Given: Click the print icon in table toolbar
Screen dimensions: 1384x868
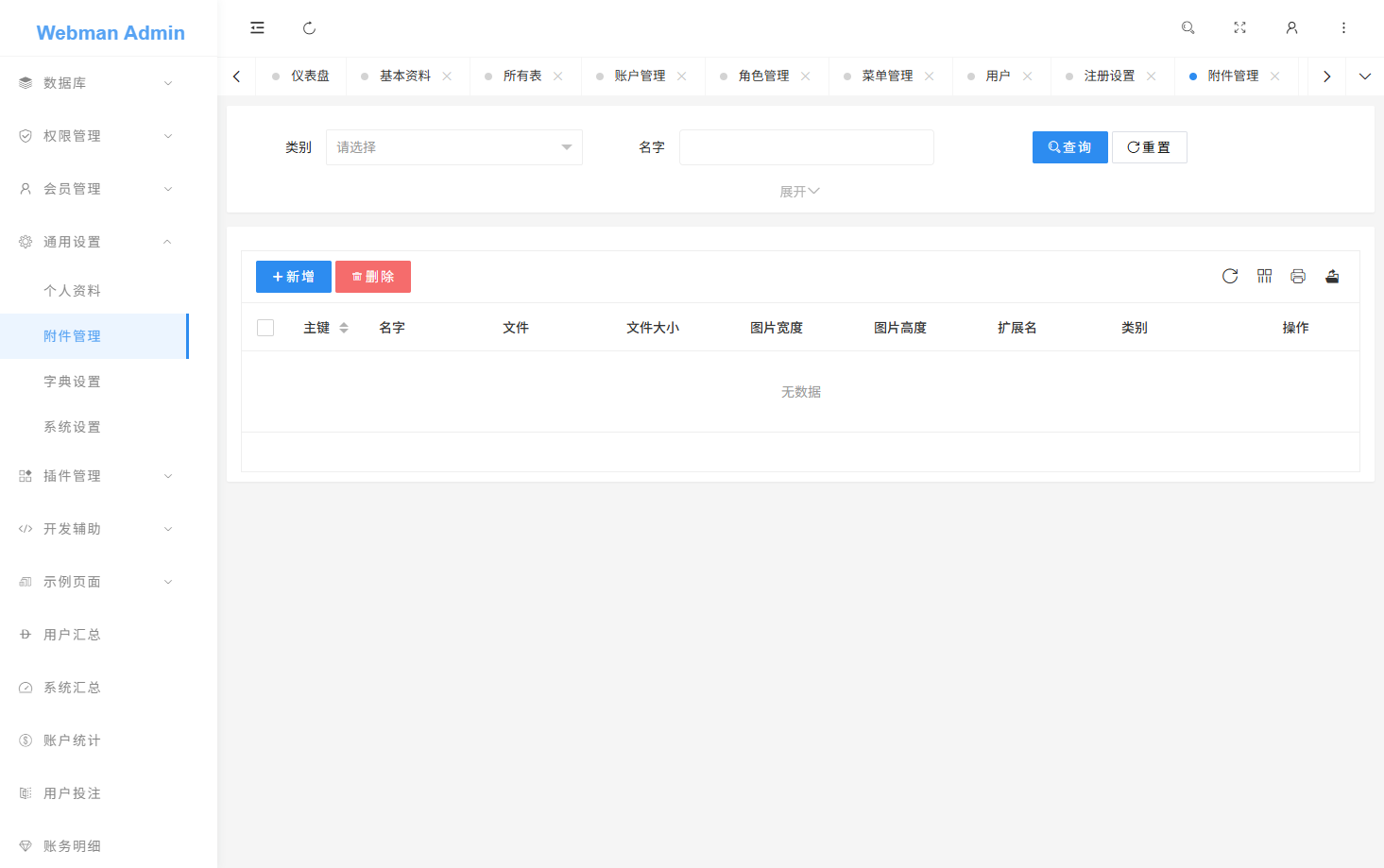Looking at the screenshot, I should coord(1298,276).
